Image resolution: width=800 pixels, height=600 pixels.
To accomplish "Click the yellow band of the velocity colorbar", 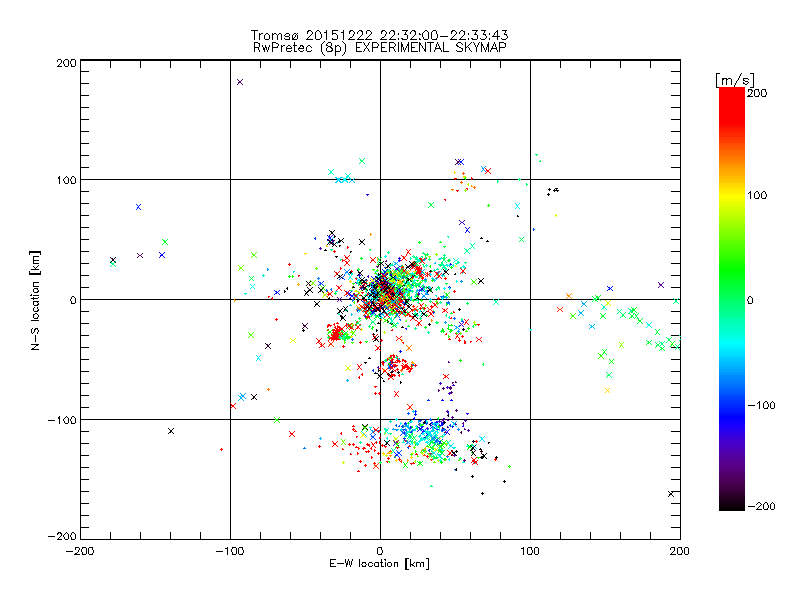I will pyautogui.click(x=732, y=195).
